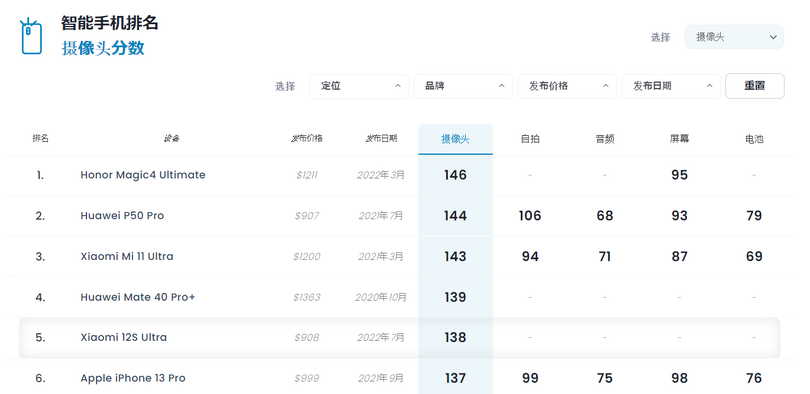Click camera score 139 for Huawei Mate 40 Pro+
810x394 pixels.
pos(455,297)
